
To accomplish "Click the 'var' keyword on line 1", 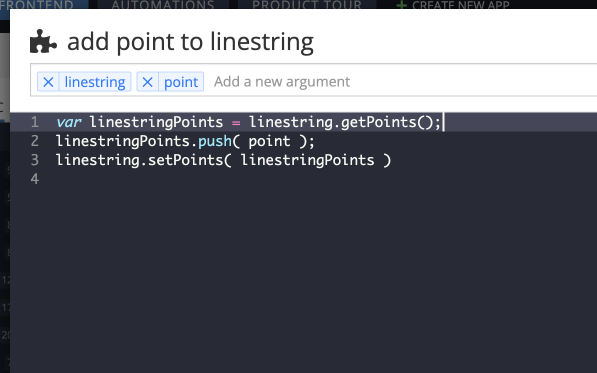I will (x=69, y=122).
